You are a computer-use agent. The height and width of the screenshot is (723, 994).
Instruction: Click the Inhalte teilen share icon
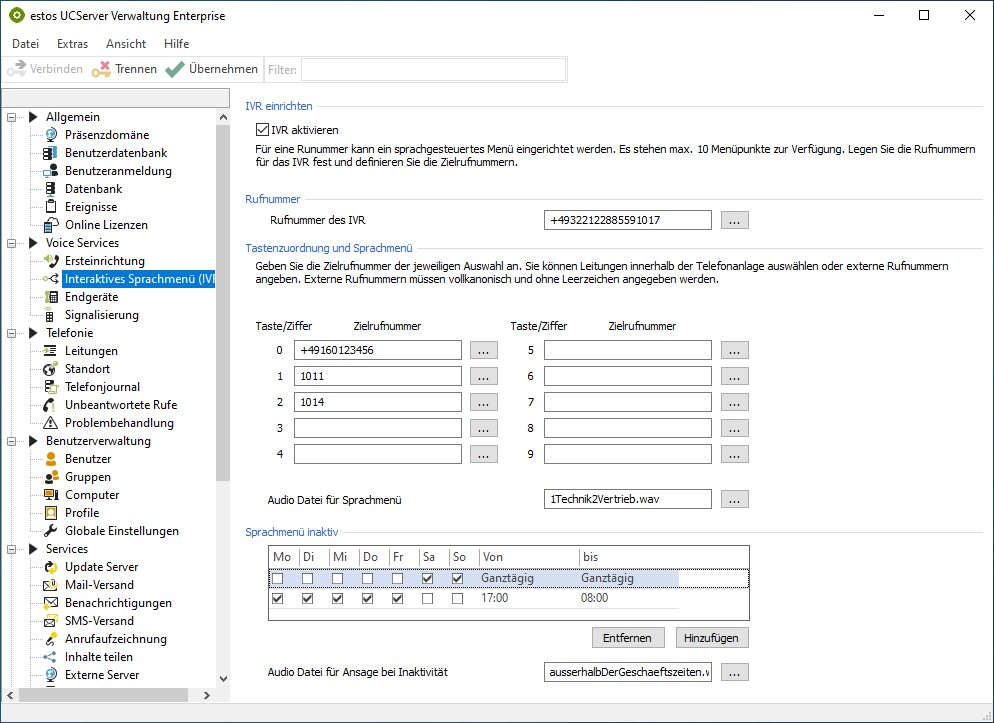tap(51, 657)
